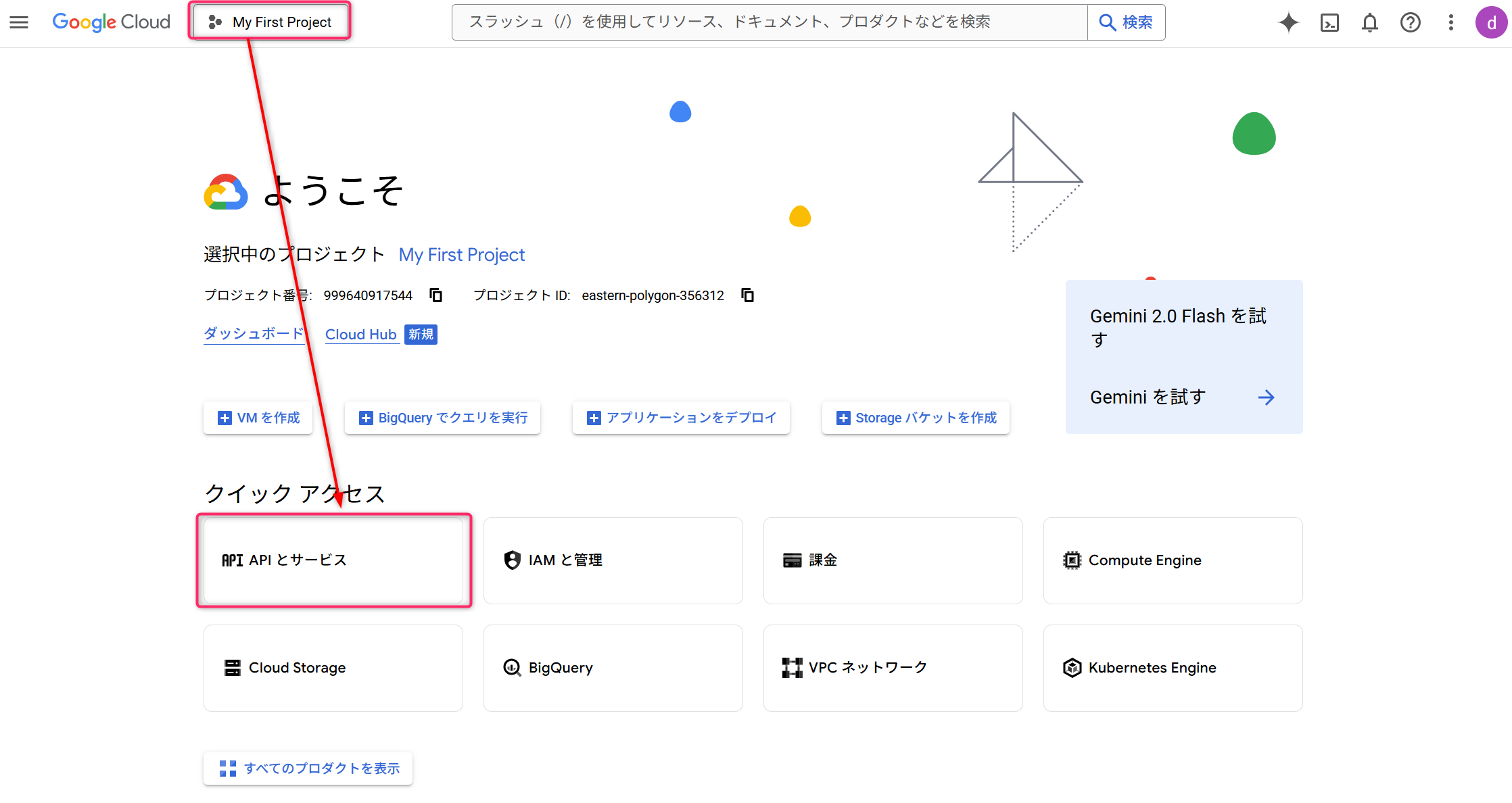This screenshot has width=1512, height=803.
Task: Open API とサービス quick access card
Action: (333, 560)
